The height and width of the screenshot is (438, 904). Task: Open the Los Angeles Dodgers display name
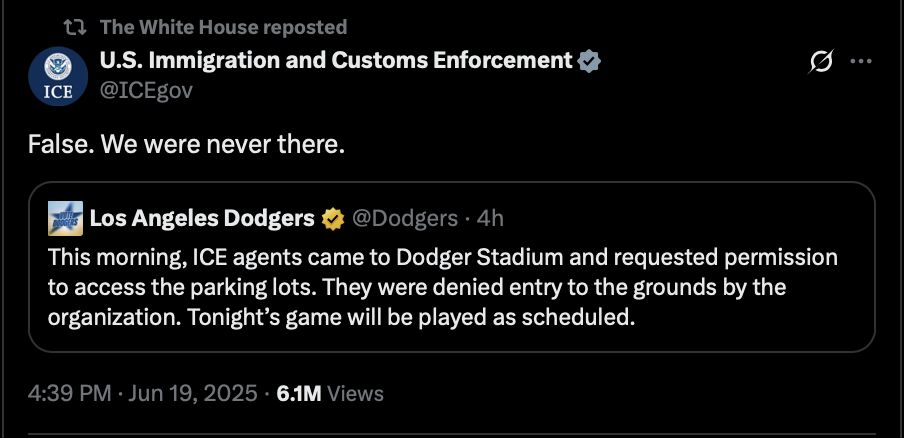(x=202, y=218)
